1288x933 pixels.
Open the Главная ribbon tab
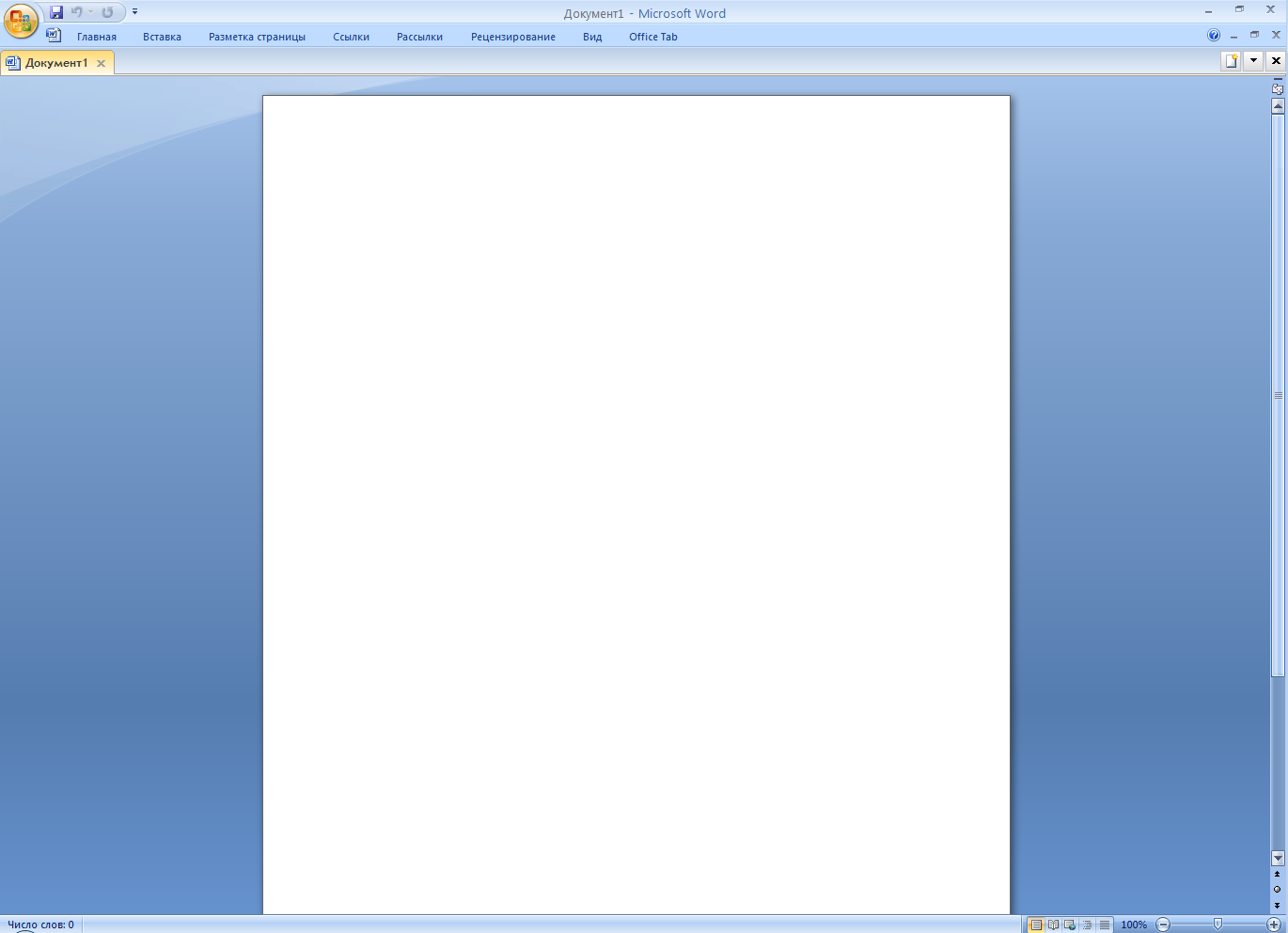pyautogui.click(x=97, y=37)
